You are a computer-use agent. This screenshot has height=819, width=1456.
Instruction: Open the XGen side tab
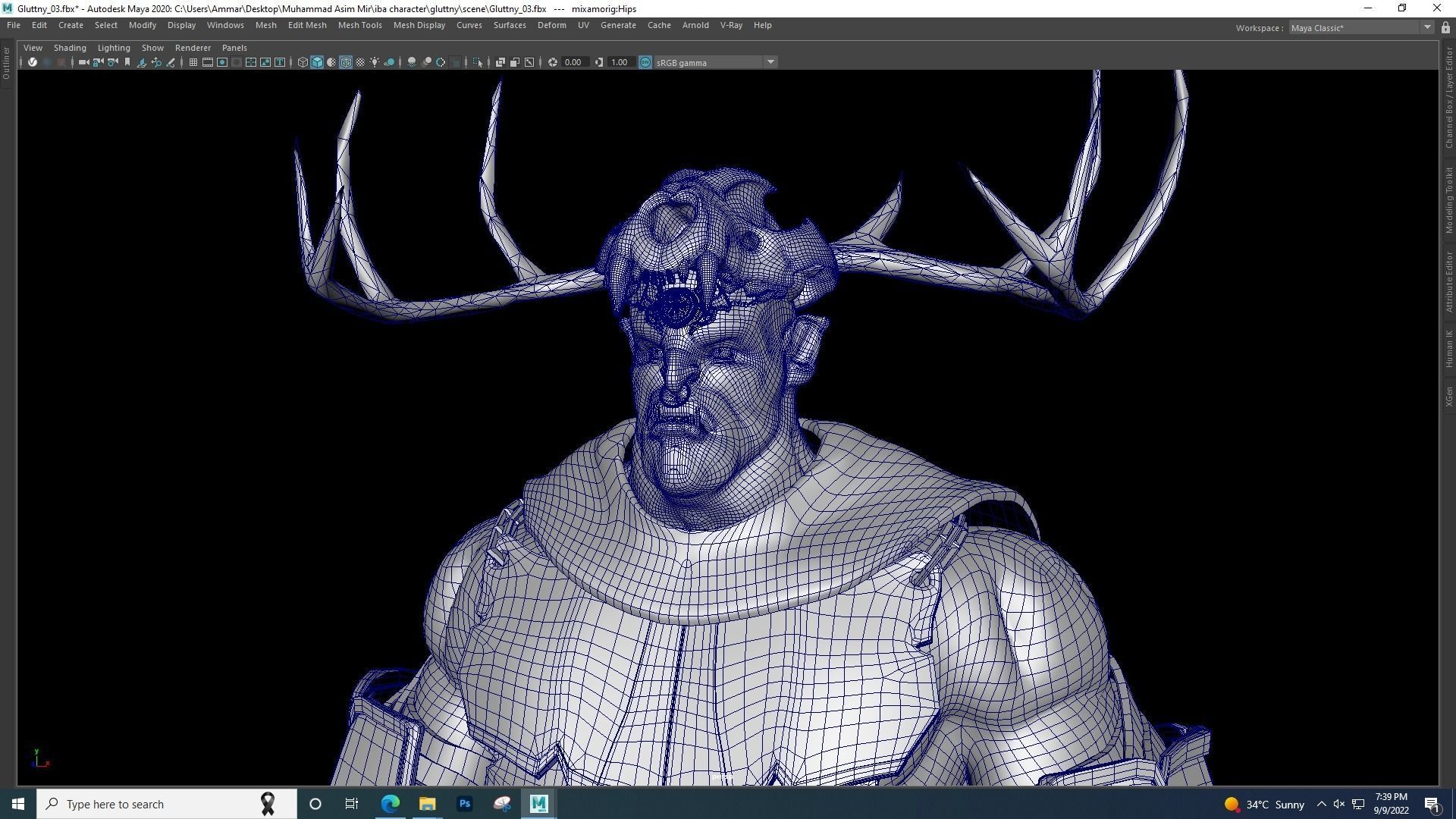1448,397
